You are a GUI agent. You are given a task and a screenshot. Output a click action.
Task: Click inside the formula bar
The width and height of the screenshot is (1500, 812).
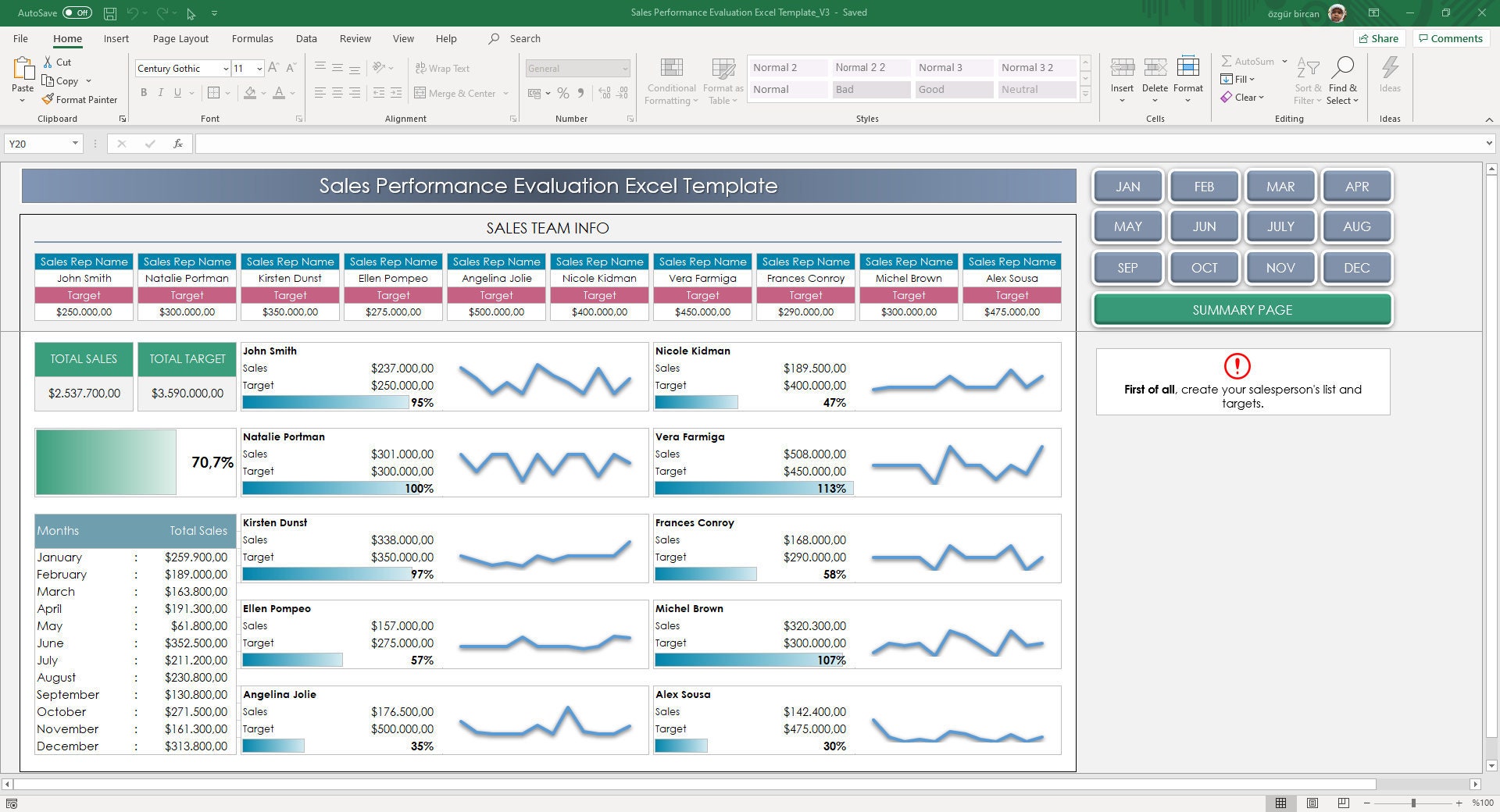[x=547, y=144]
